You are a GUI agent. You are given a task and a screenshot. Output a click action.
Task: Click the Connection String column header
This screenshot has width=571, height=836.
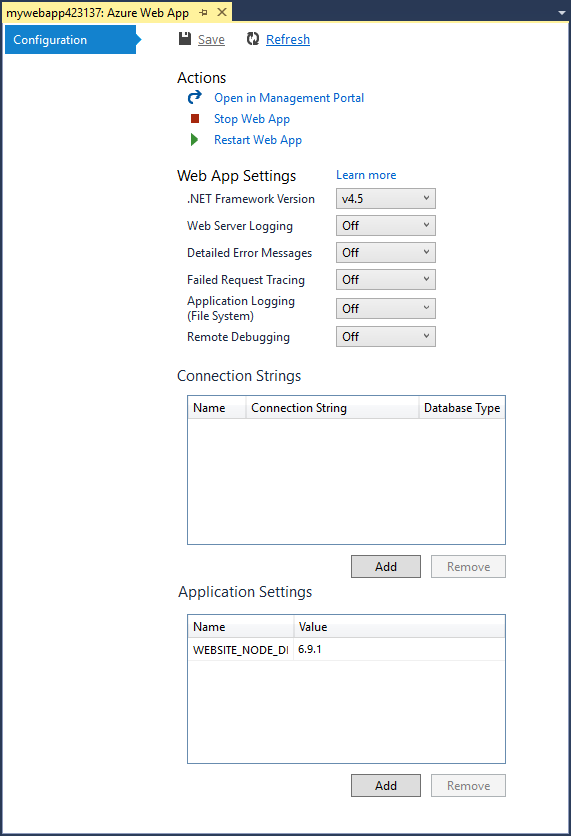pos(332,408)
